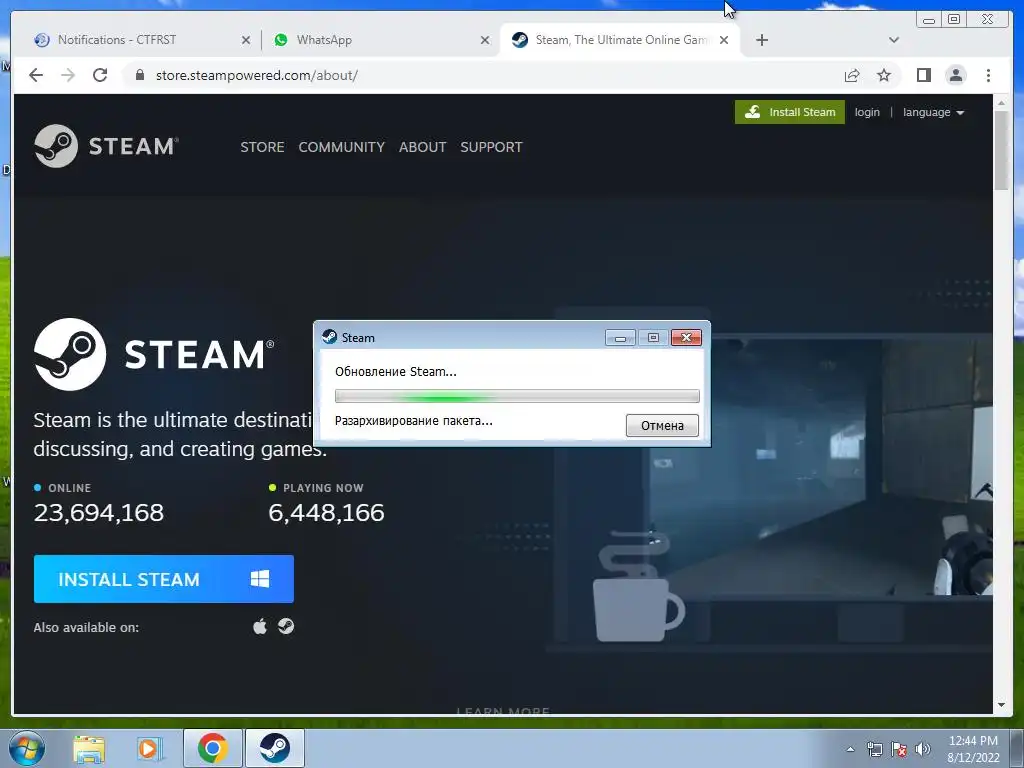Click the Chrome taskbar icon
The image size is (1024, 768).
point(213,748)
